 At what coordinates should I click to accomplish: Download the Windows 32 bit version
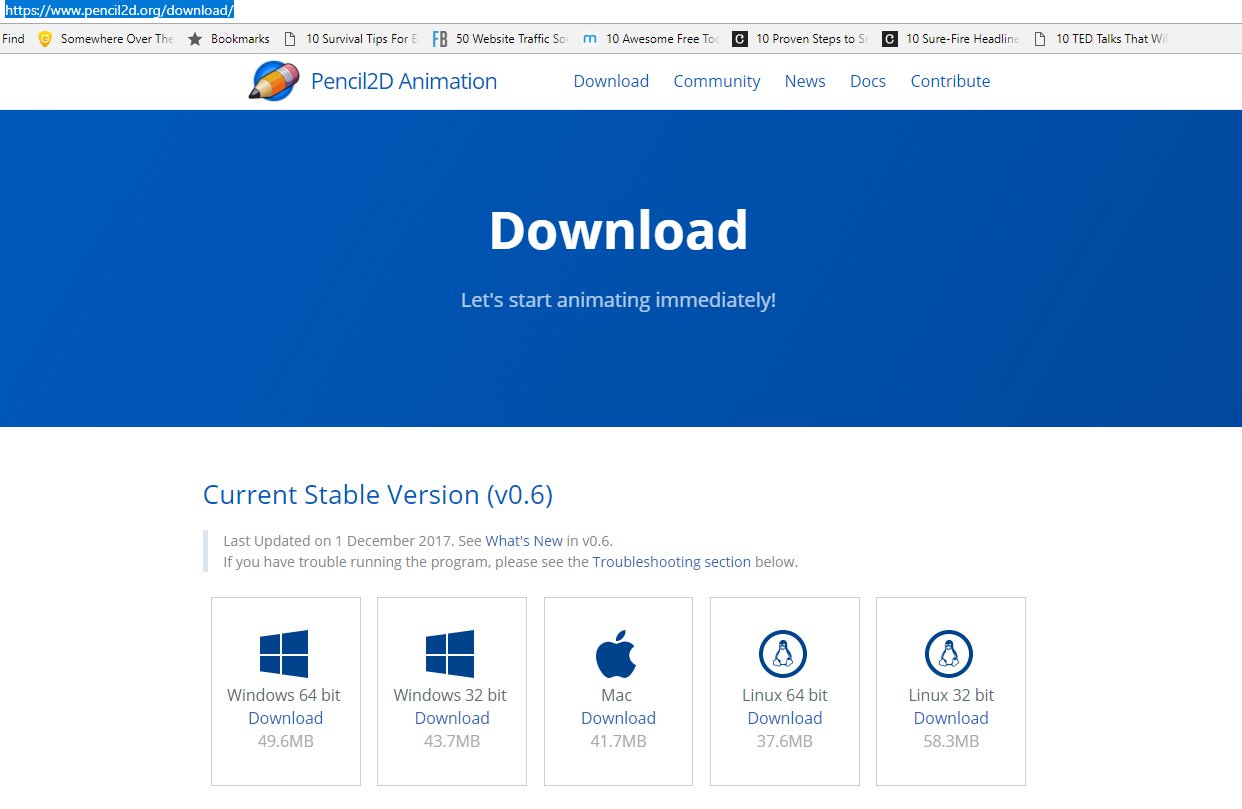(452, 718)
